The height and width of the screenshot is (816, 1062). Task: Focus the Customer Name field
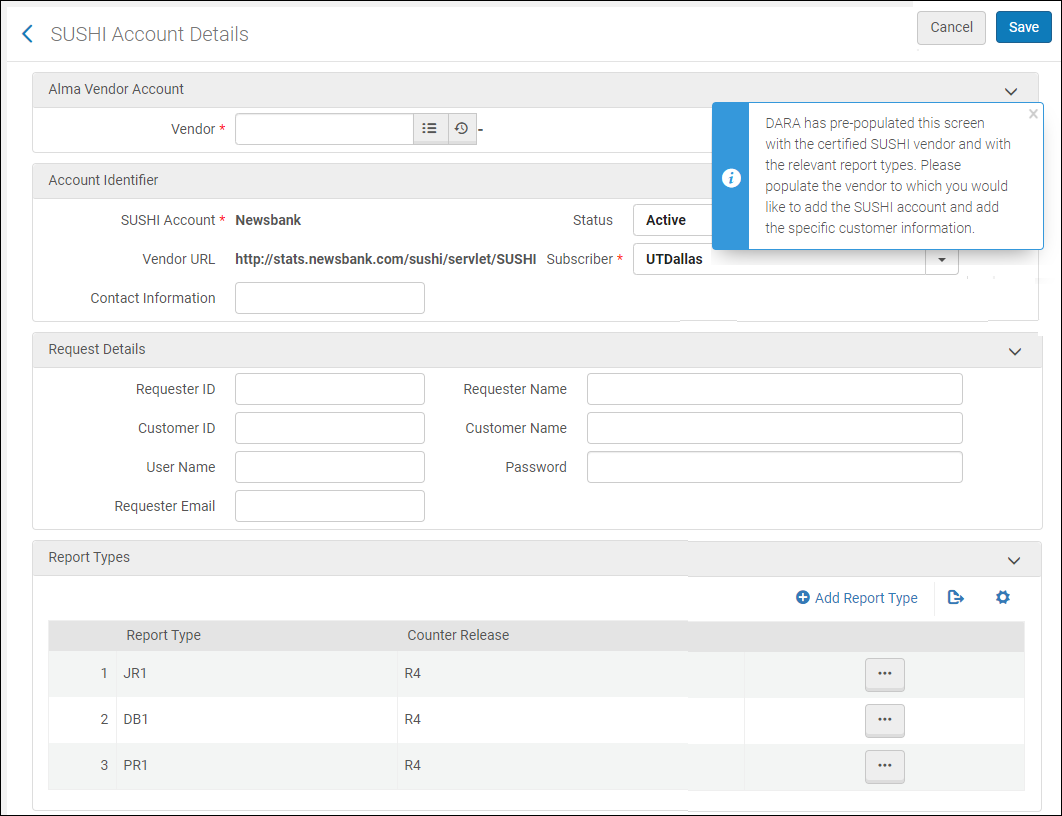[774, 428]
